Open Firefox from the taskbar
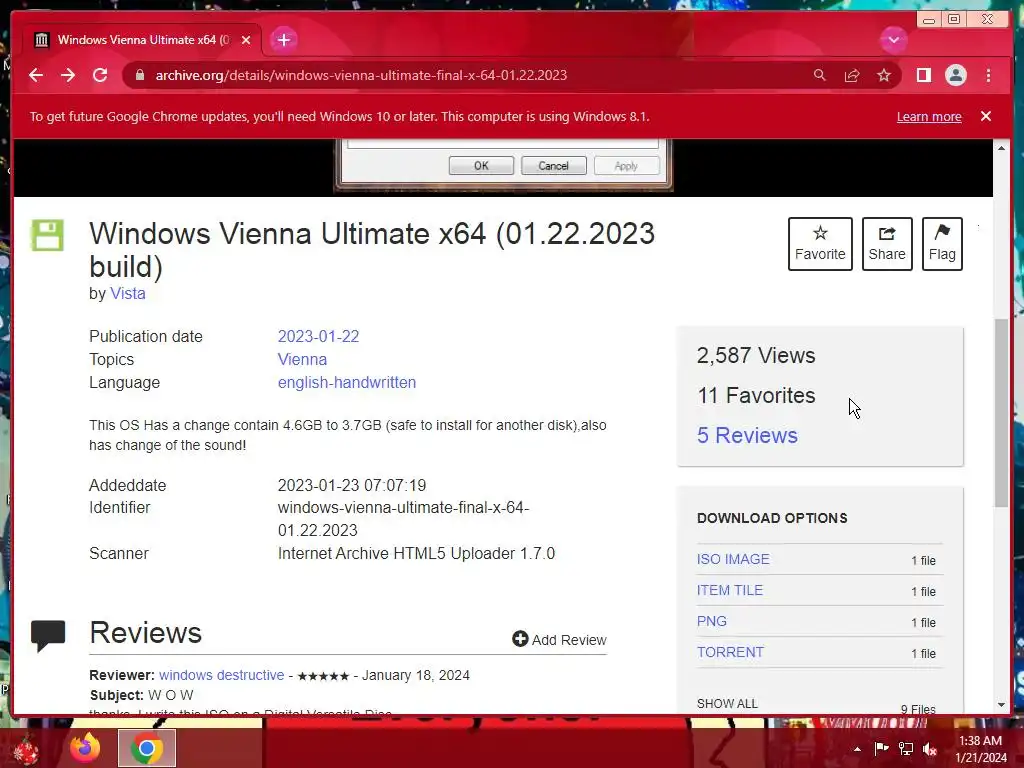This screenshot has width=1024, height=768. (x=85, y=748)
